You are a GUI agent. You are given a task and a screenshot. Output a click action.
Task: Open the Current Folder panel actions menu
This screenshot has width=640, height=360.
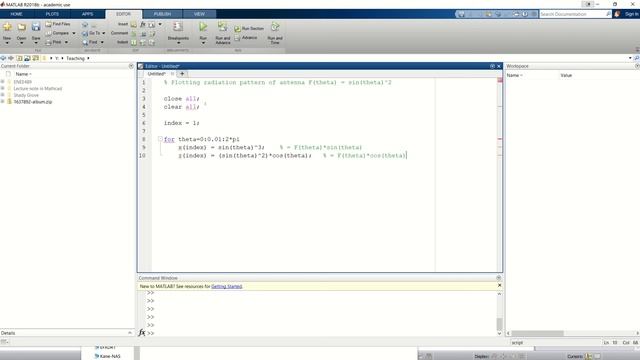(131, 66)
